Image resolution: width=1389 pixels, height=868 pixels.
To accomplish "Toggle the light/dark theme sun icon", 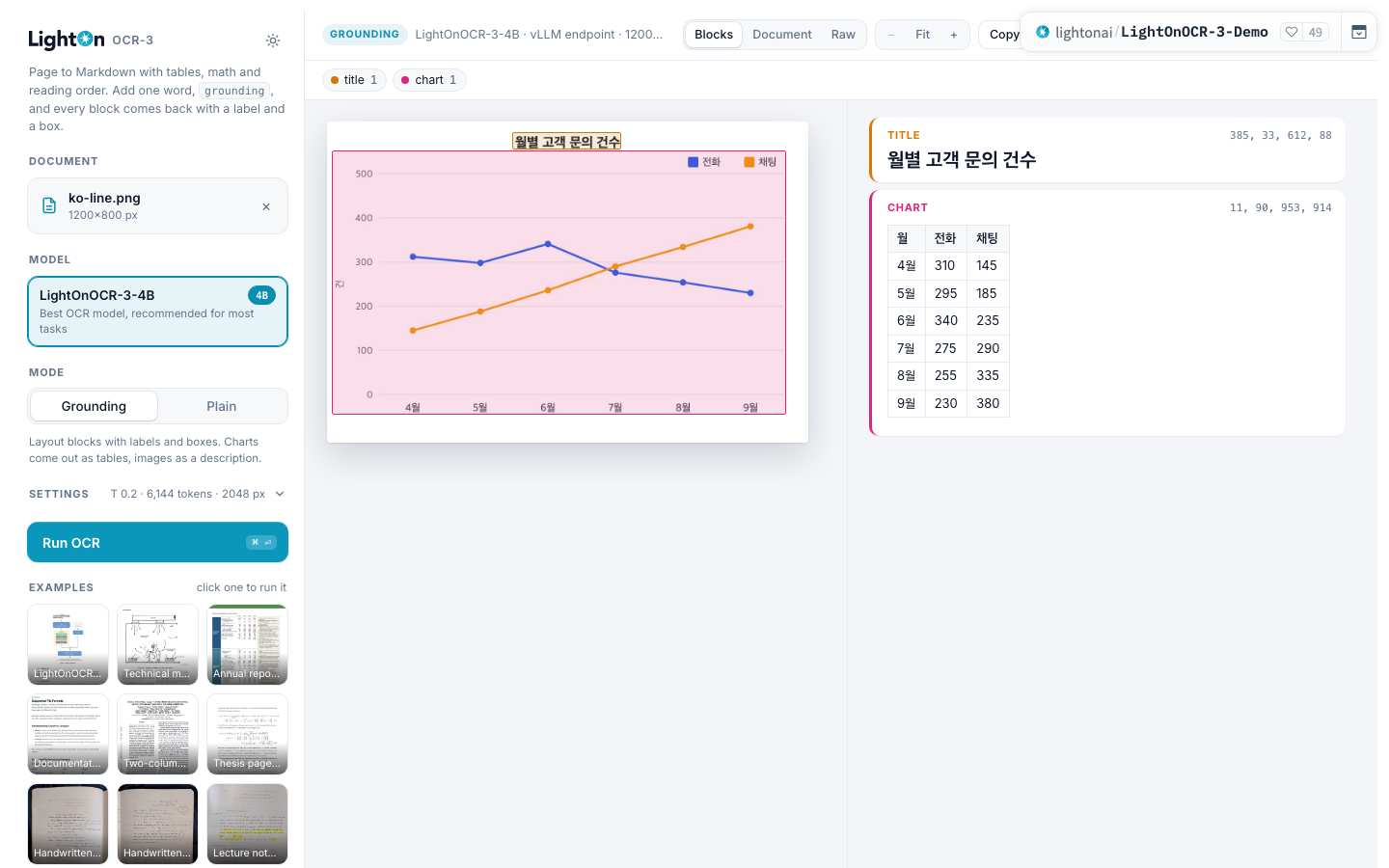I will point(273,41).
